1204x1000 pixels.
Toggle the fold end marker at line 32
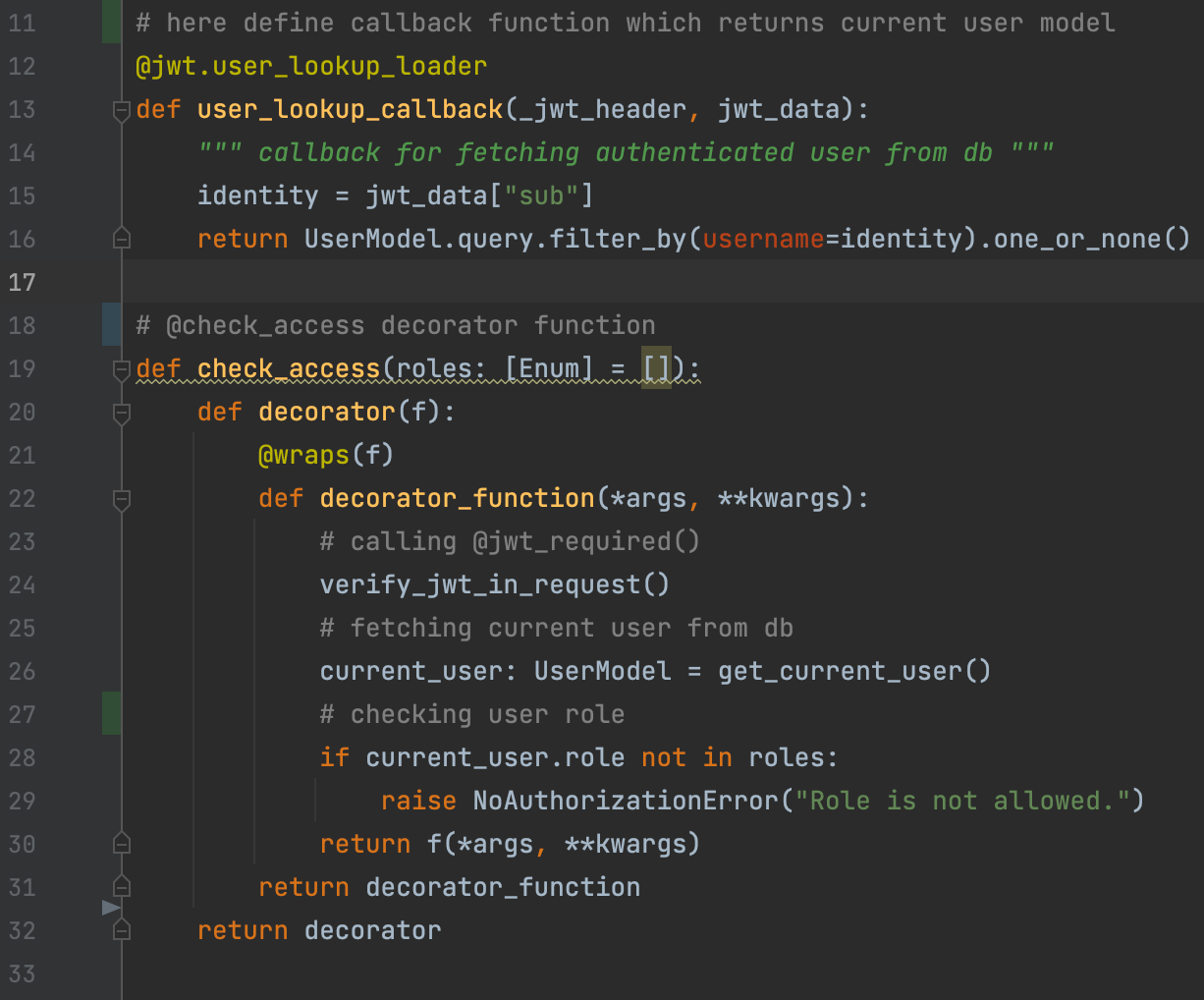tap(121, 928)
